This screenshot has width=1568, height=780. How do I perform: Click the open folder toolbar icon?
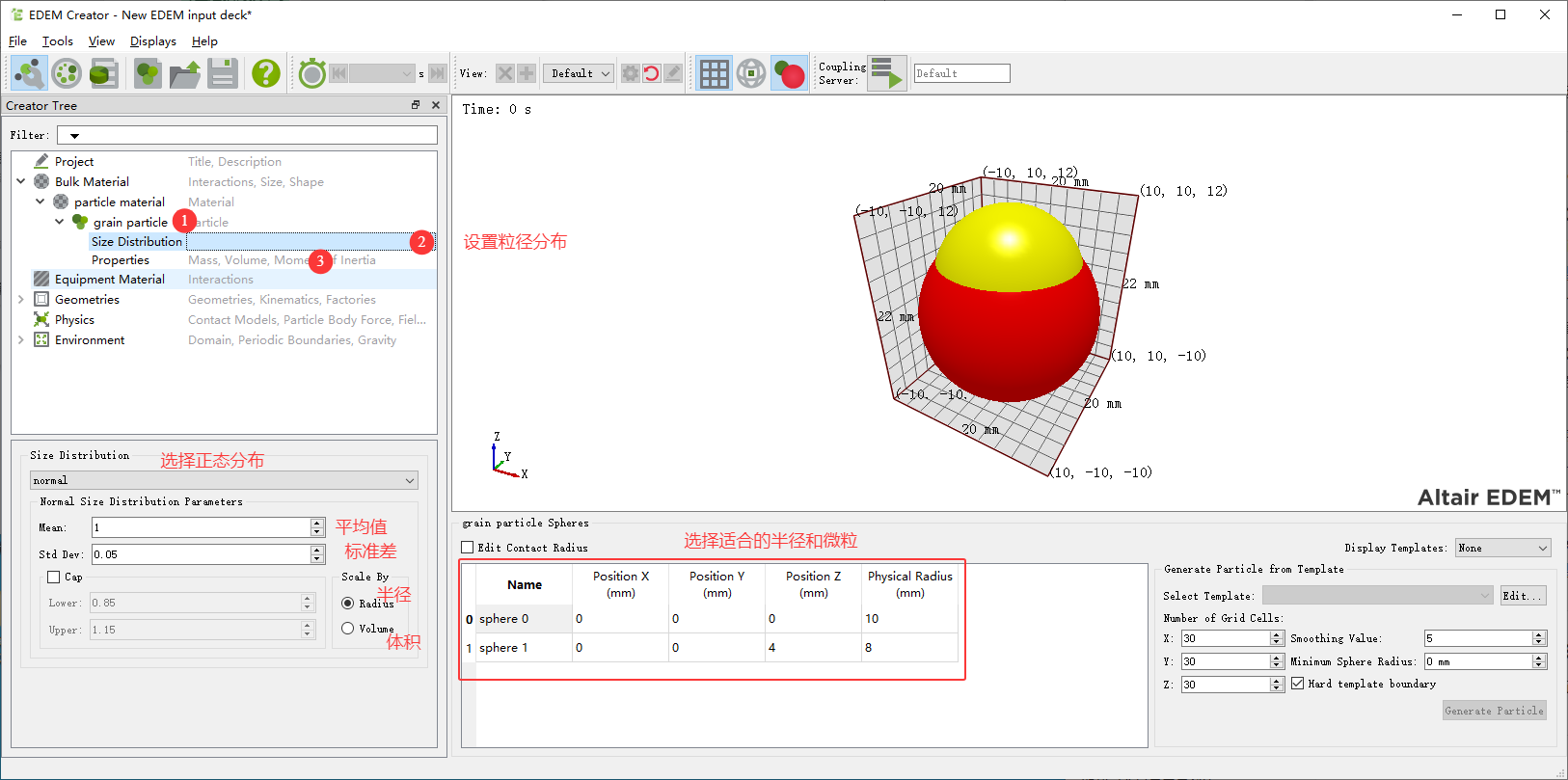(184, 73)
